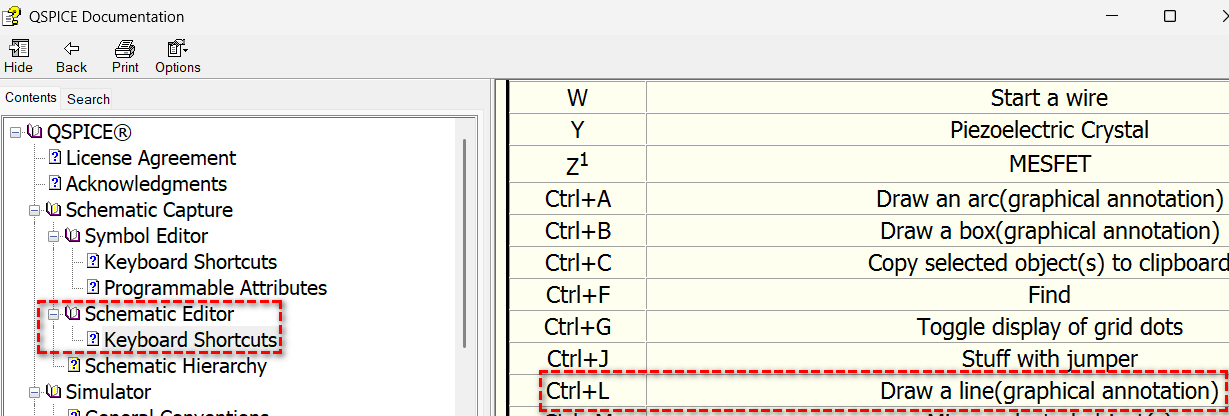Click the Schematic Capture book icon
The width and height of the screenshot is (1229, 416).
(x=54, y=210)
